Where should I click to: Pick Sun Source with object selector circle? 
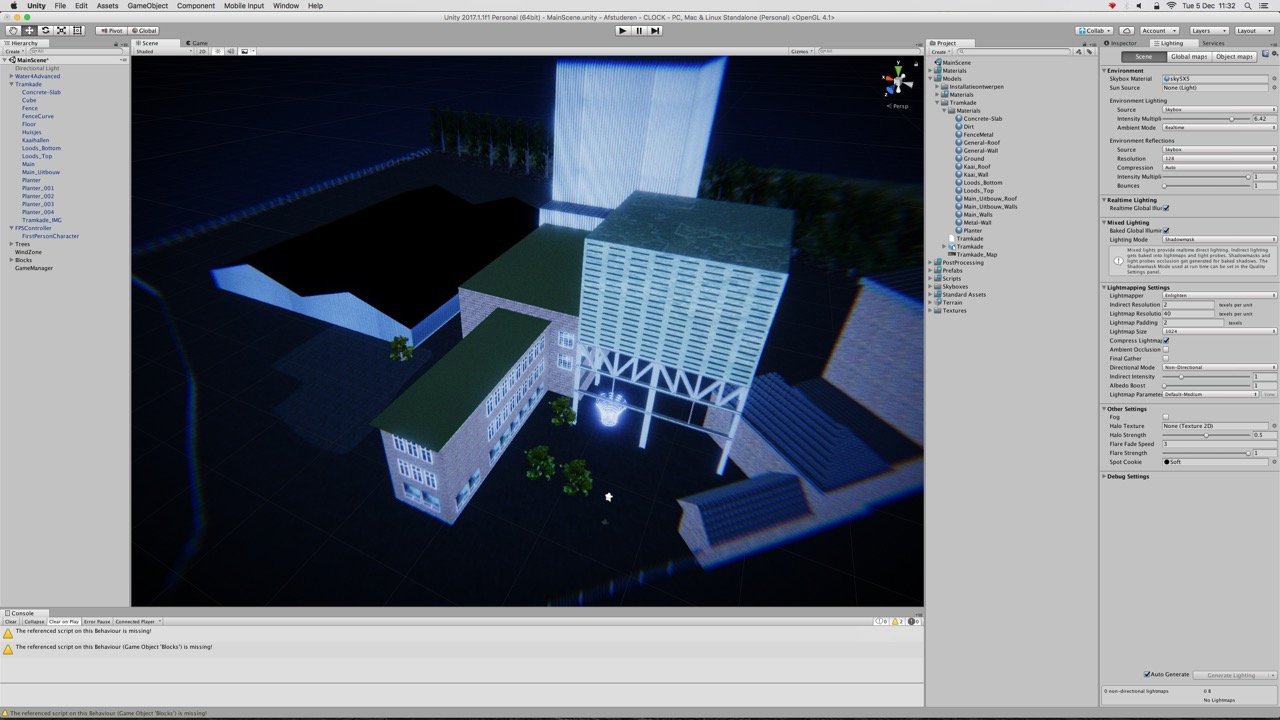pos(1273,88)
